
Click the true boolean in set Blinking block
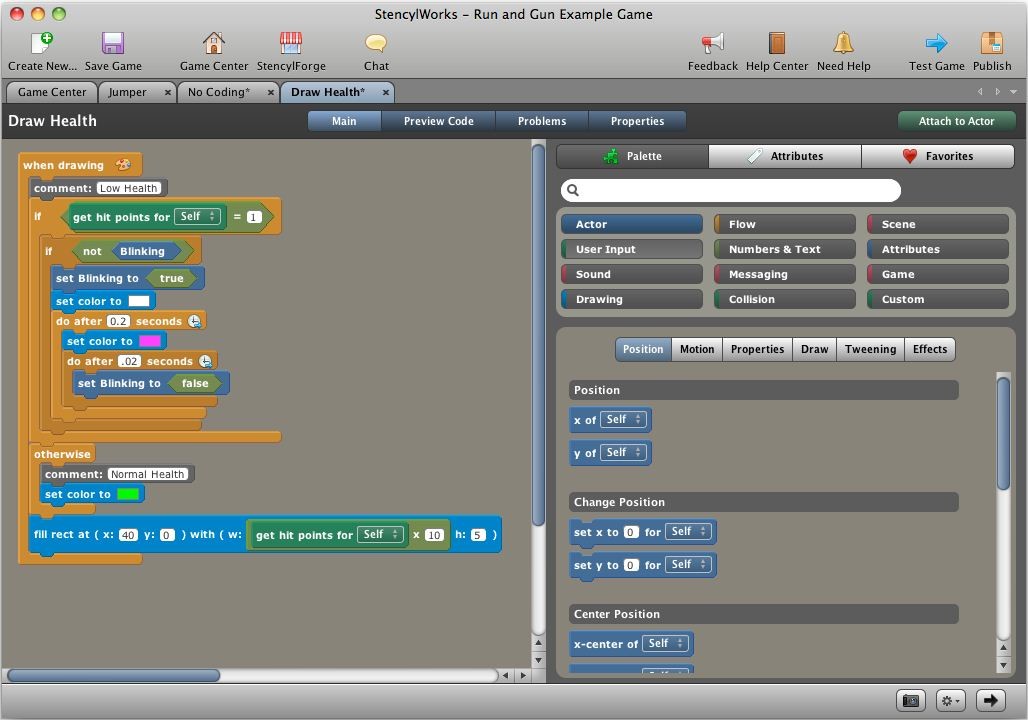pos(172,278)
